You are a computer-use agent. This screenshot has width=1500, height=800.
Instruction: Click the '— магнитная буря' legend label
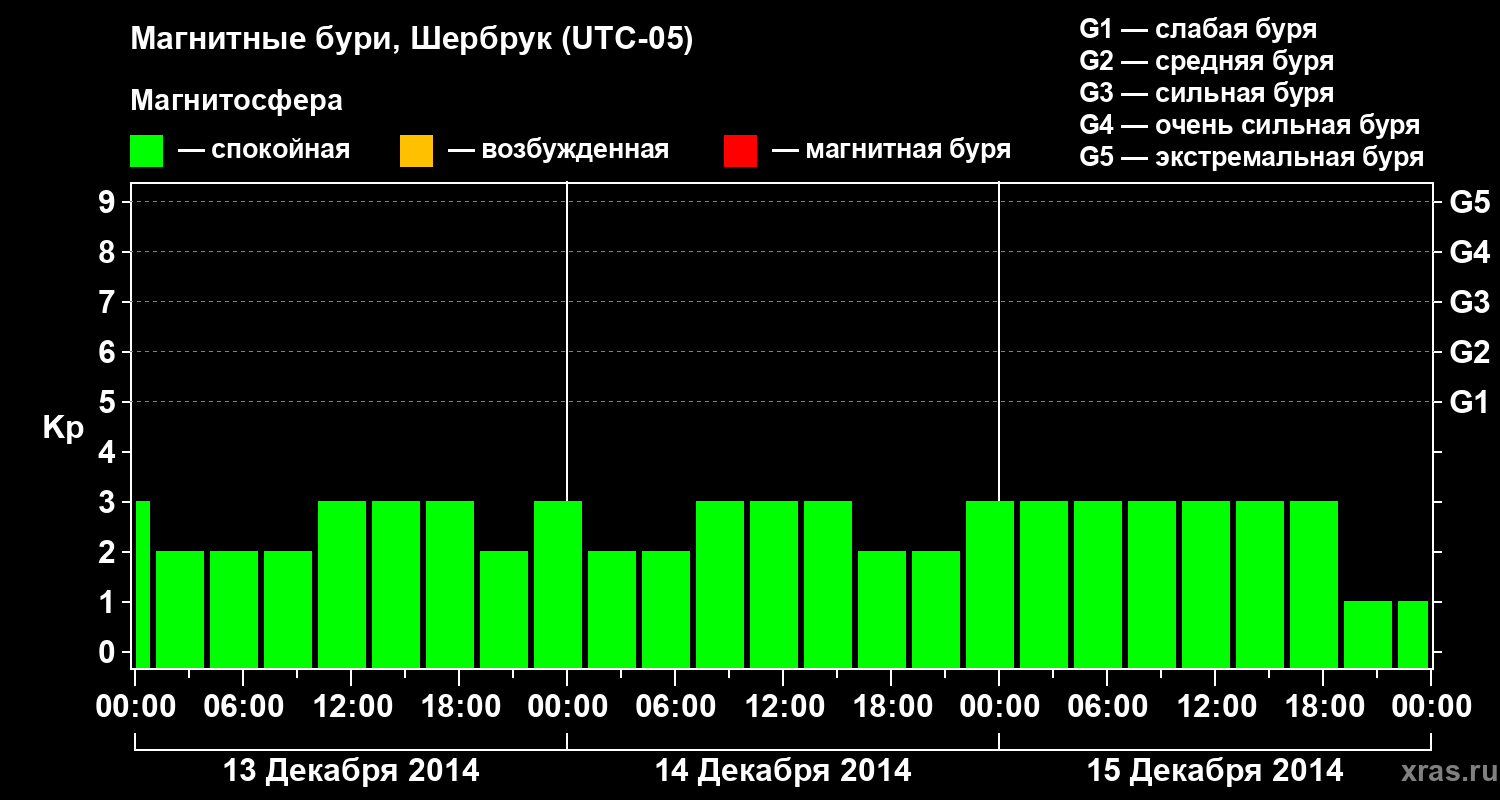pos(891,151)
